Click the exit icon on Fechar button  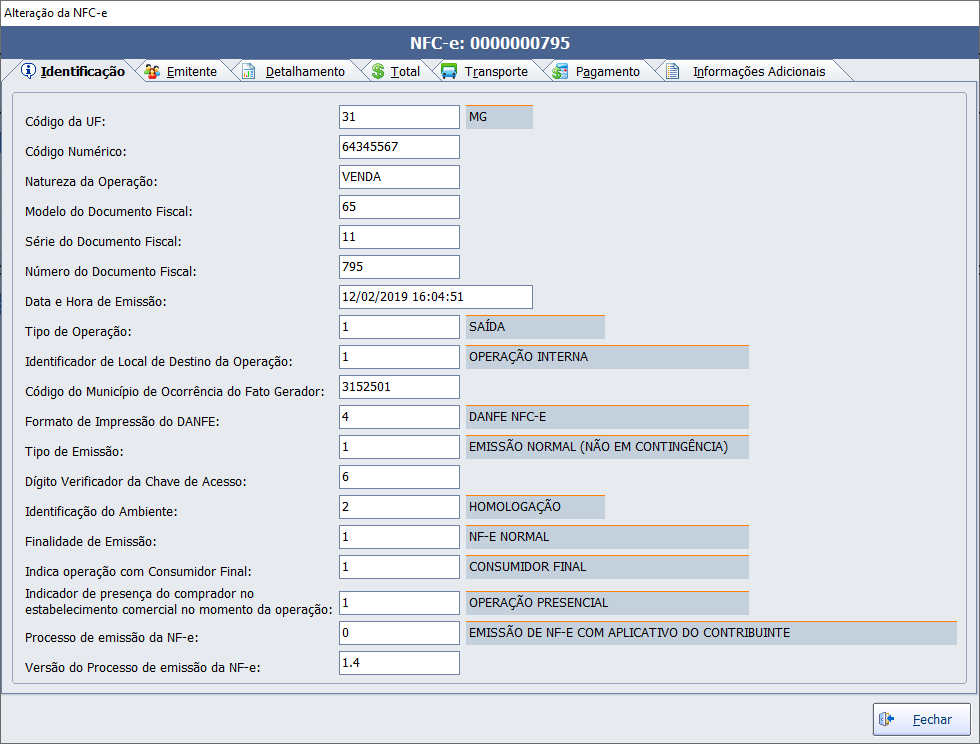[886, 719]
